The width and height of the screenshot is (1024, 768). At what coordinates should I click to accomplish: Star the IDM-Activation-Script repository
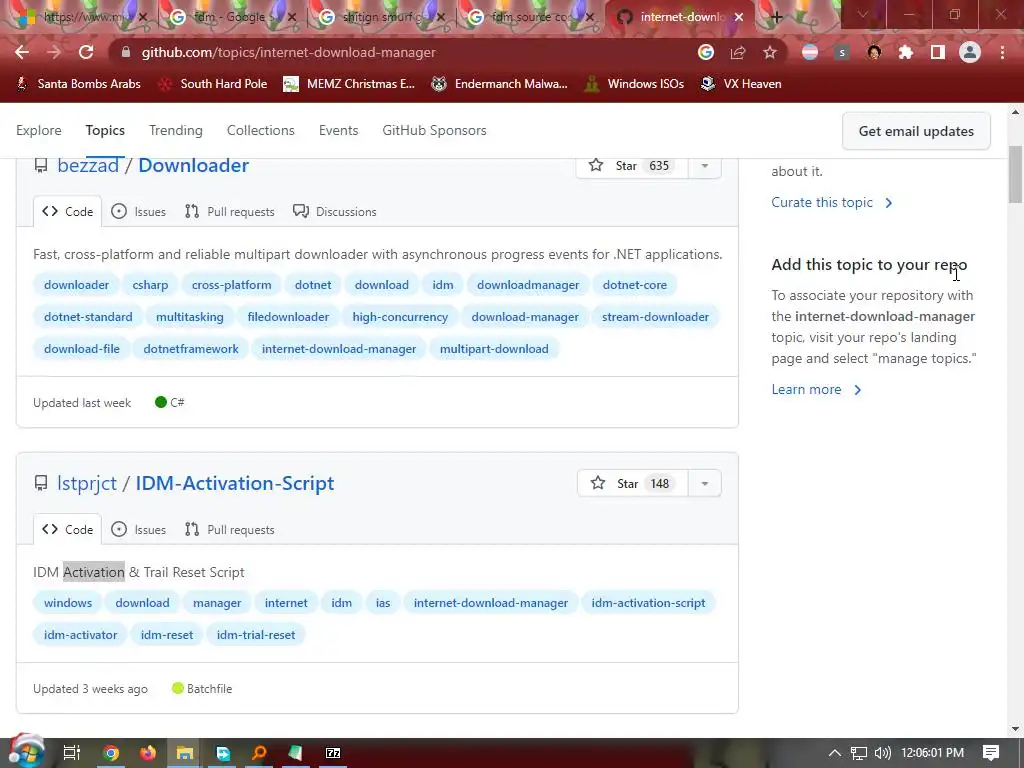pyautogui.click(x=633, y=483)
